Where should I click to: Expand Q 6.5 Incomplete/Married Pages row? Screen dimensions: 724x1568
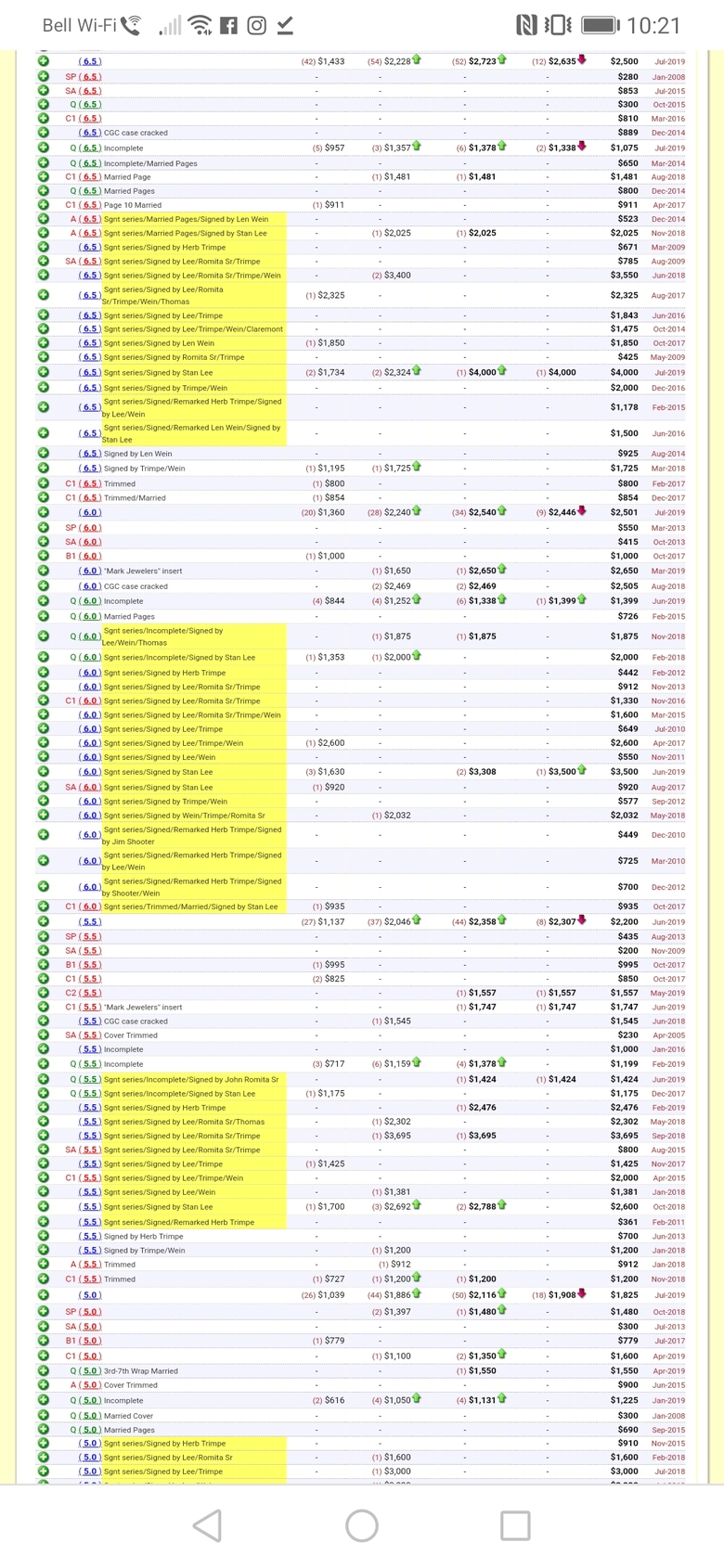pos(43,162)
